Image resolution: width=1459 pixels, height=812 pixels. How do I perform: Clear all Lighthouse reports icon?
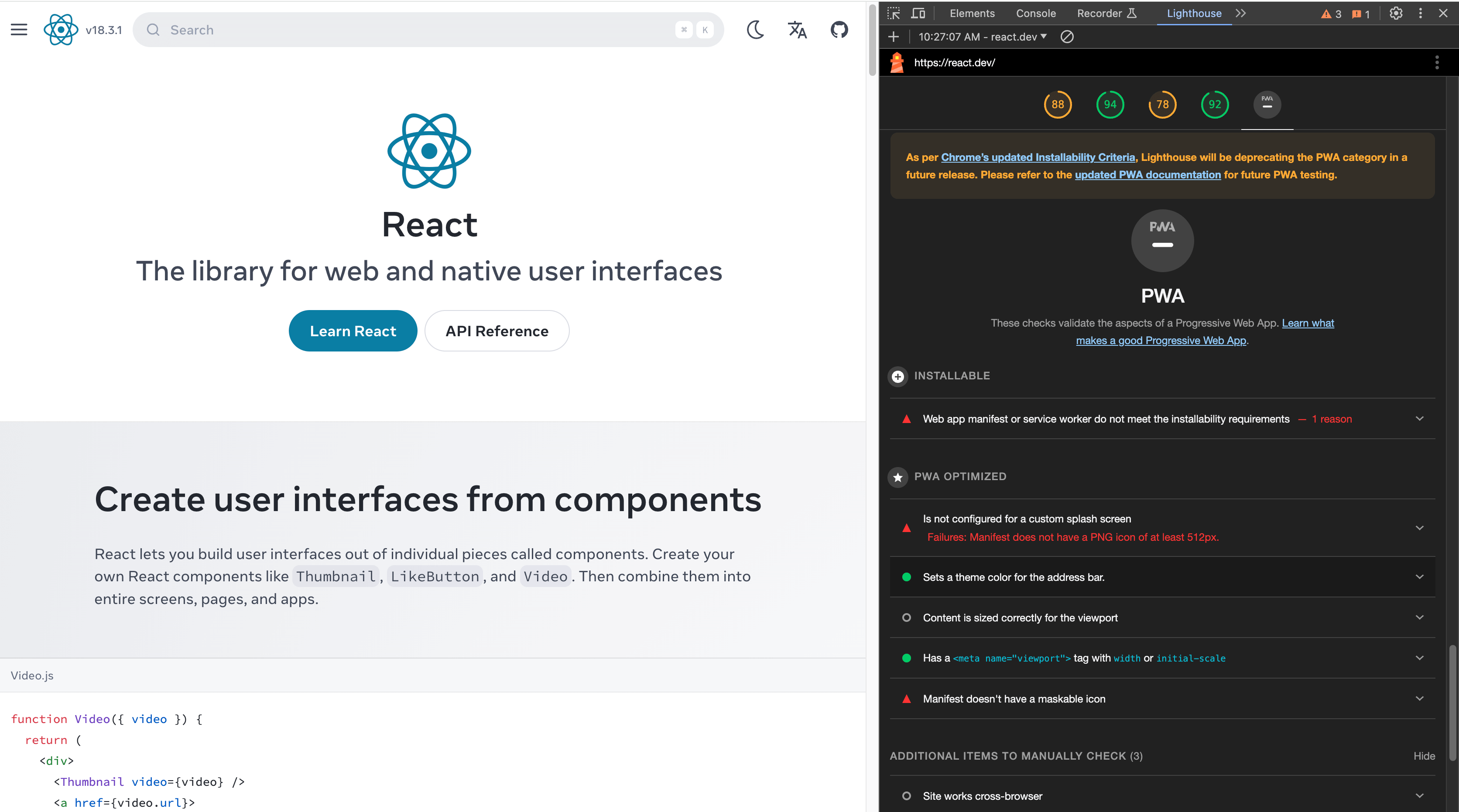pos(1067,37)
